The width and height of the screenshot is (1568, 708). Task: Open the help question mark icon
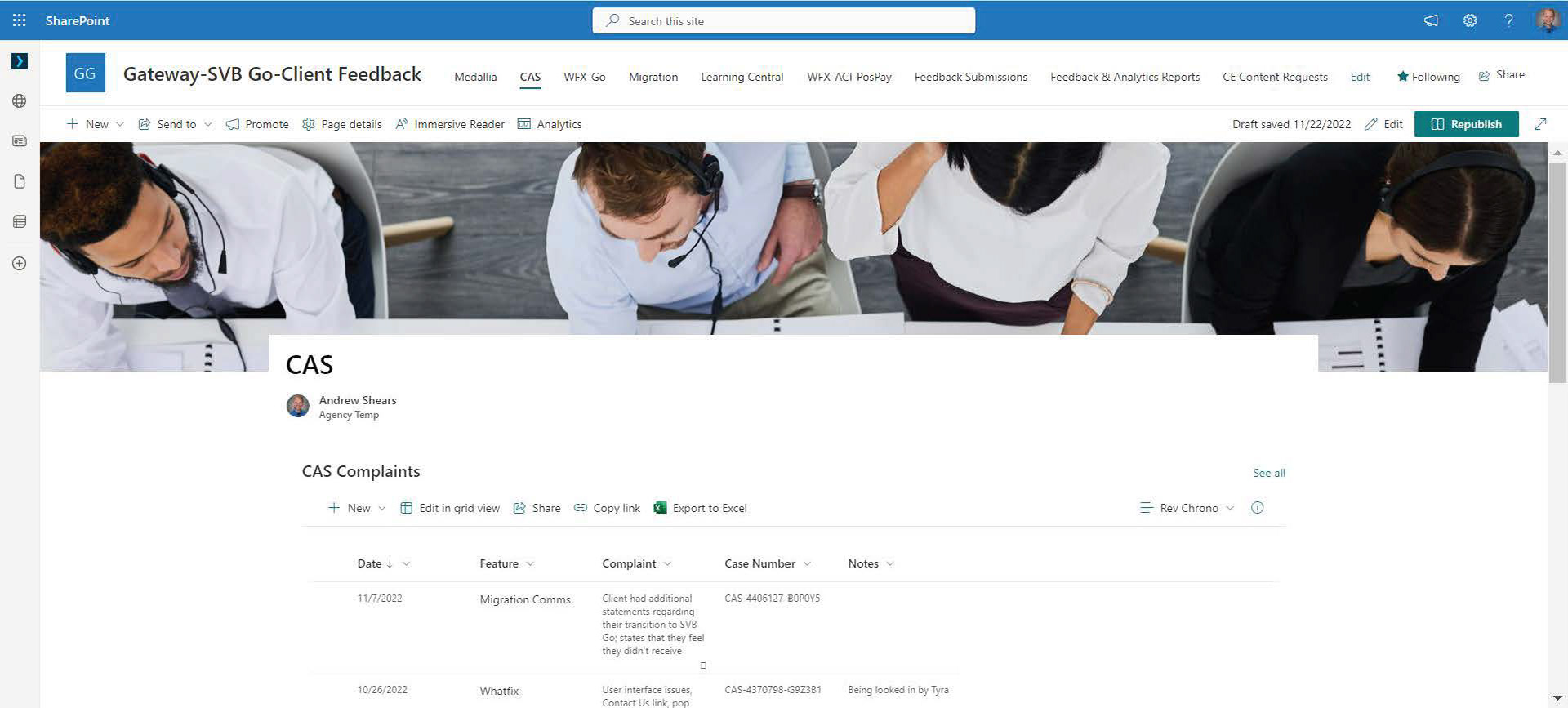click(1508, 20)
